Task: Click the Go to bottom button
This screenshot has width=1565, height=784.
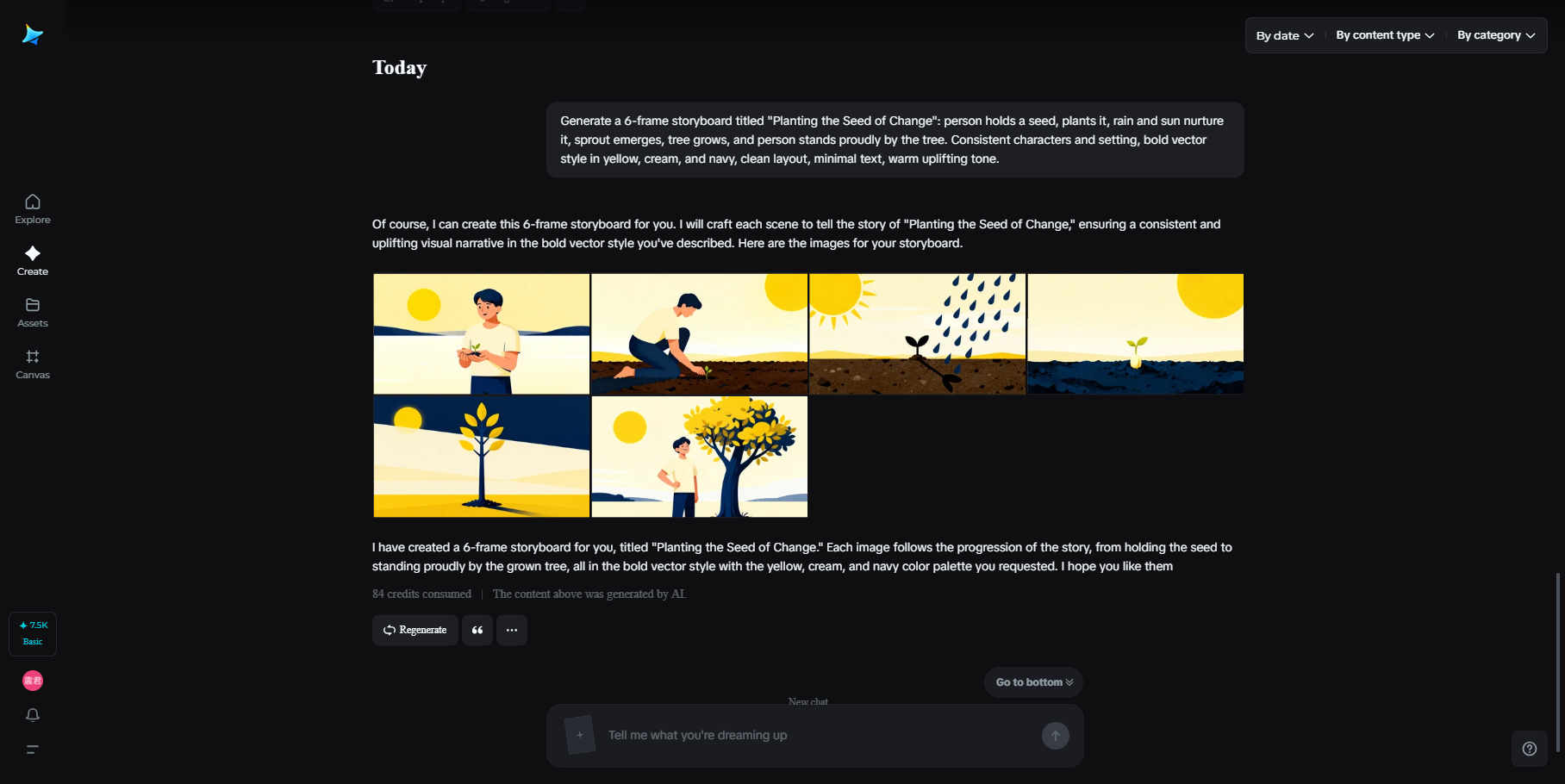Action: [1034, 682]
